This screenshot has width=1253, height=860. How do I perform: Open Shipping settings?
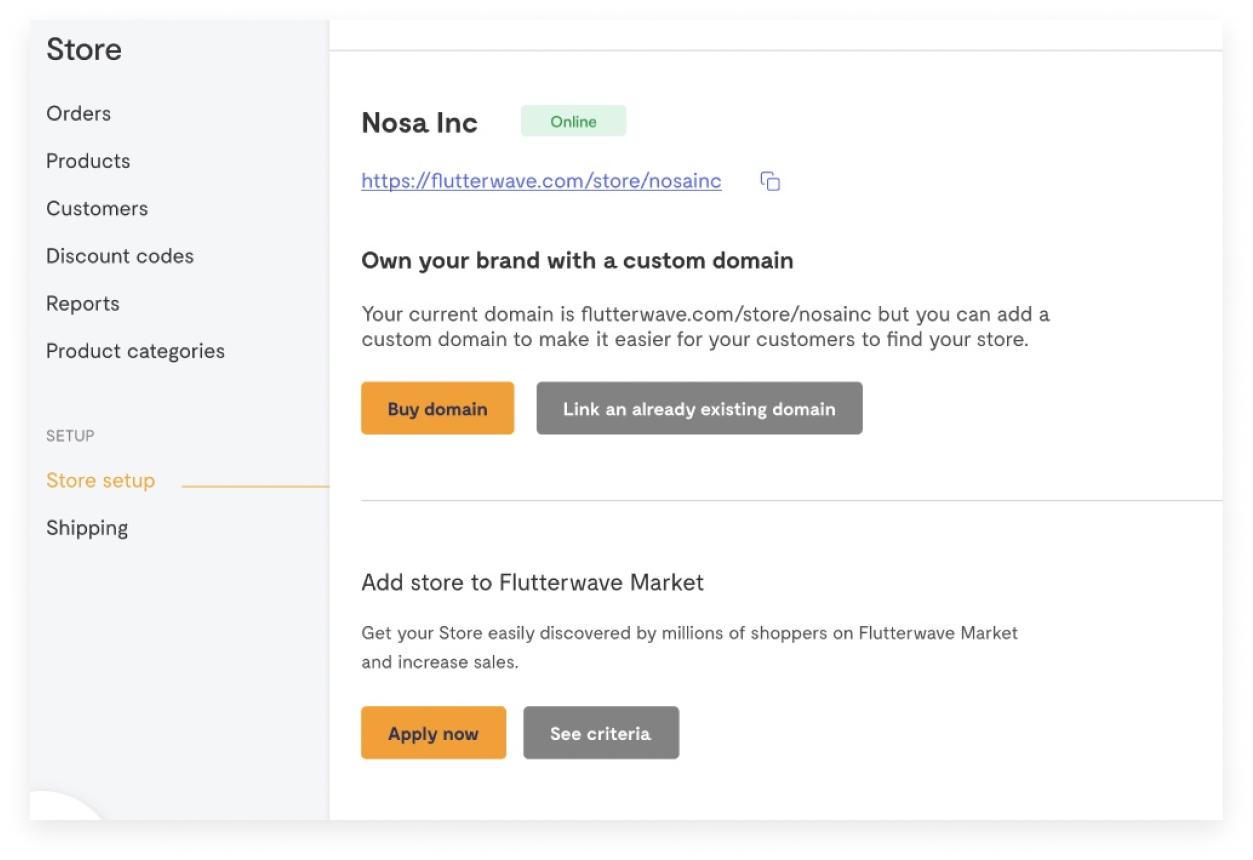point(87,528)
